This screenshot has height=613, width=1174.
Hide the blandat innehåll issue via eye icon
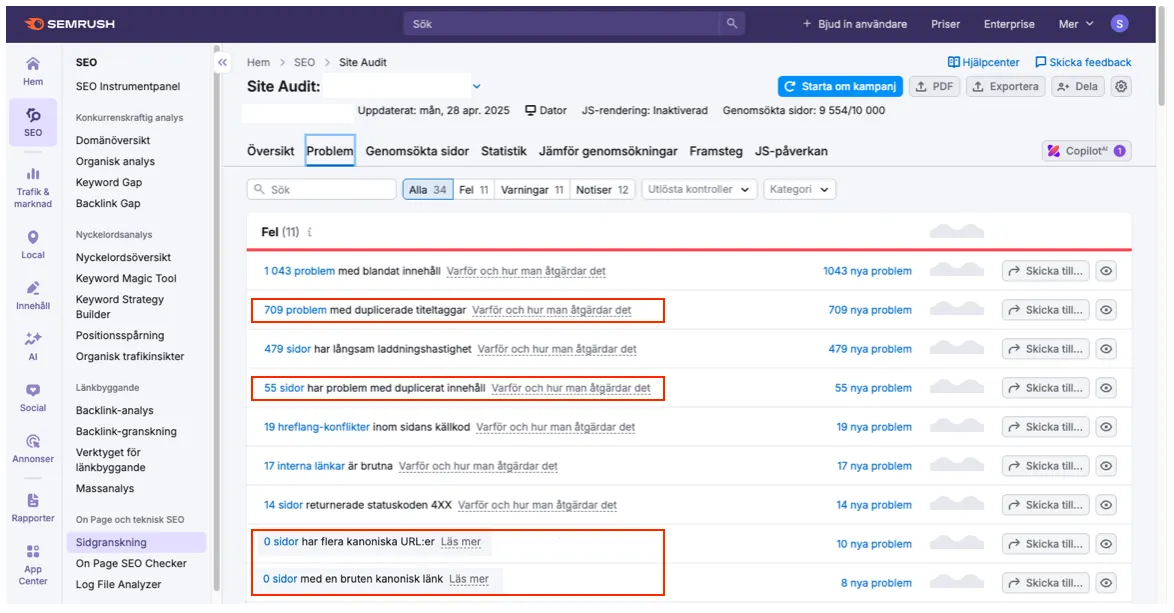pyautogui.click(x=1106, y=271)
